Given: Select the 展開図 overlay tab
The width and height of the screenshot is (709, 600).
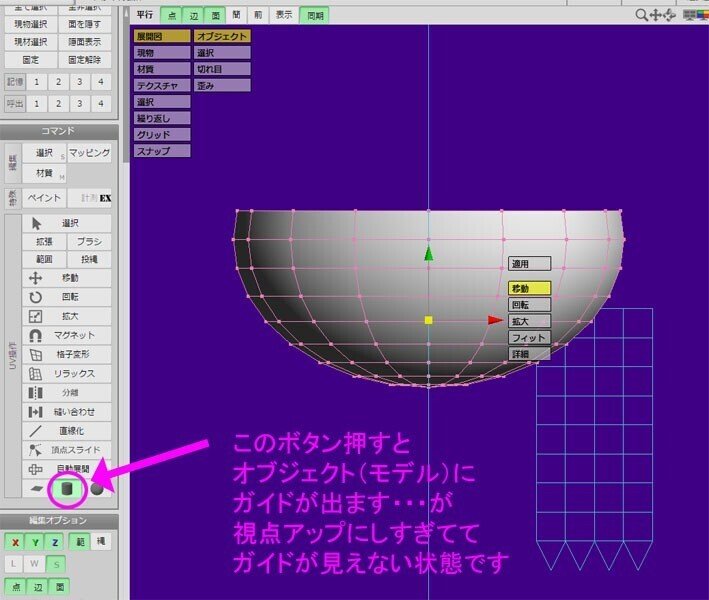Looking at the screenshot, I should tap(162, 36).
